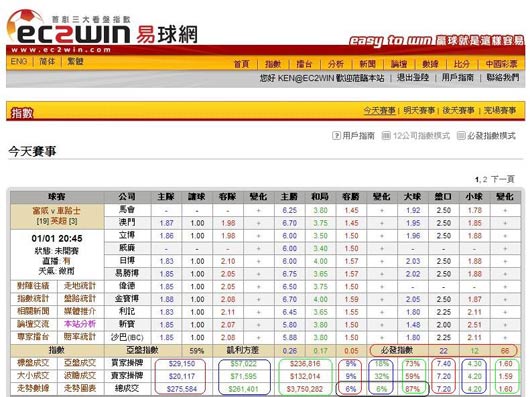
Task: Open 分析 in the navigation bar
Action: (x=336, y=64)
